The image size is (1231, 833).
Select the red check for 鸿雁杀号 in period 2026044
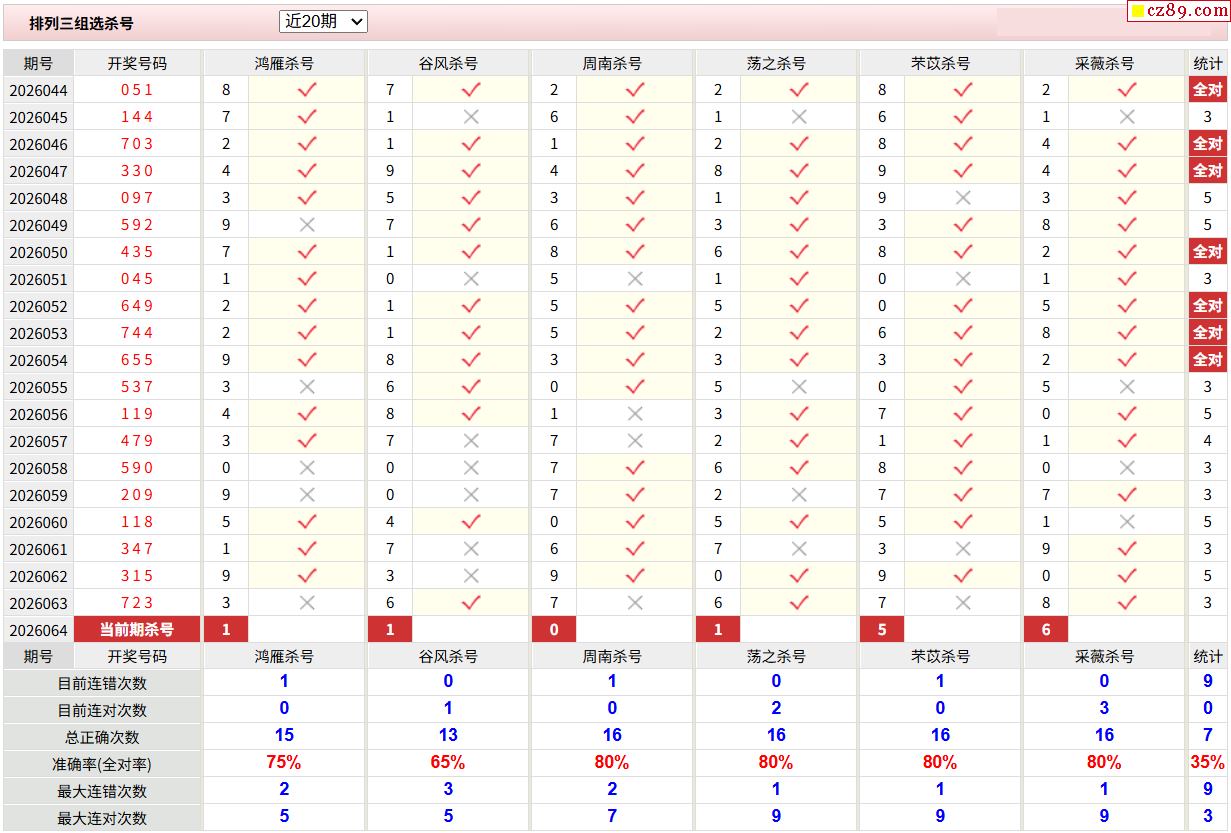point(307,90)
